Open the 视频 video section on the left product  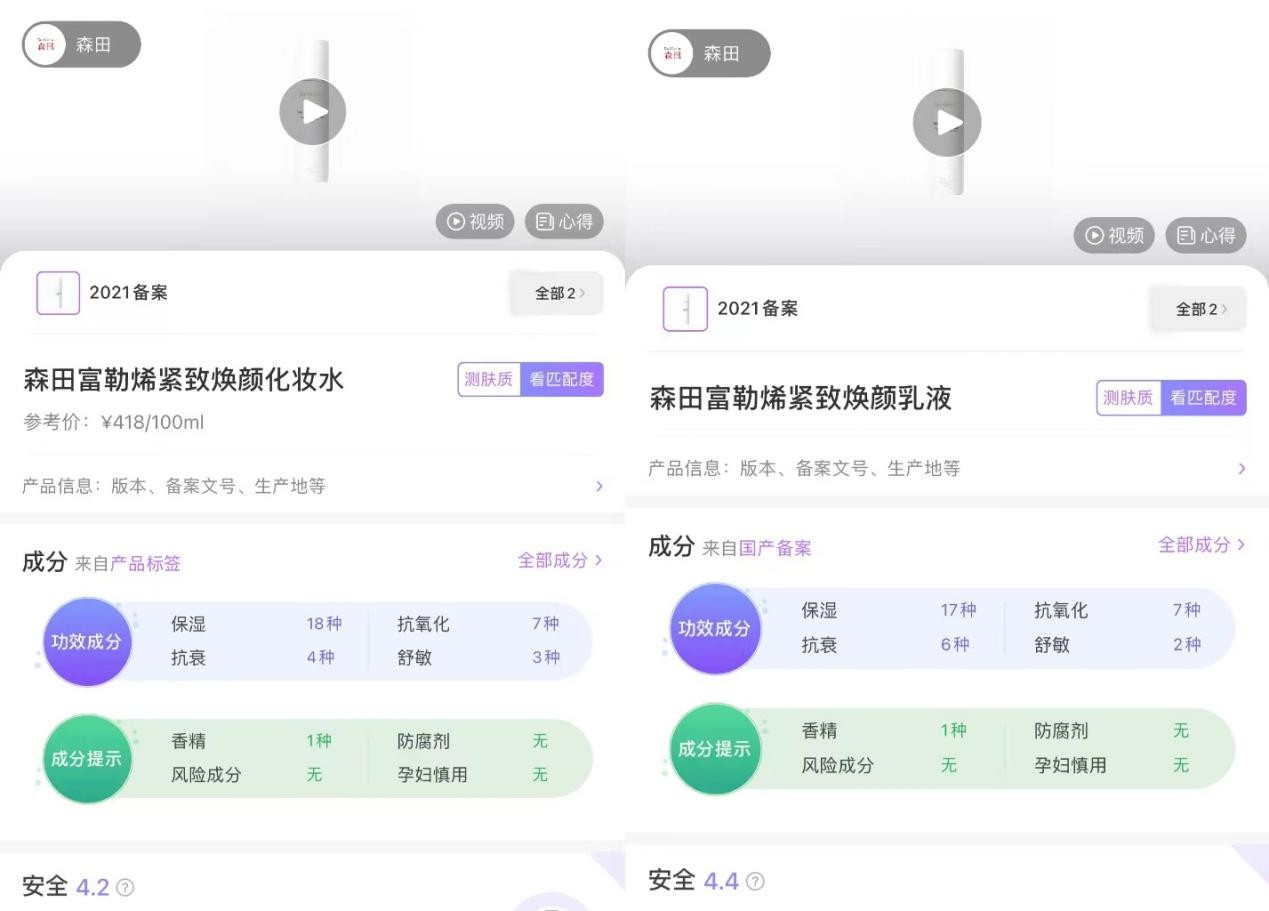(x=474, y=222)
